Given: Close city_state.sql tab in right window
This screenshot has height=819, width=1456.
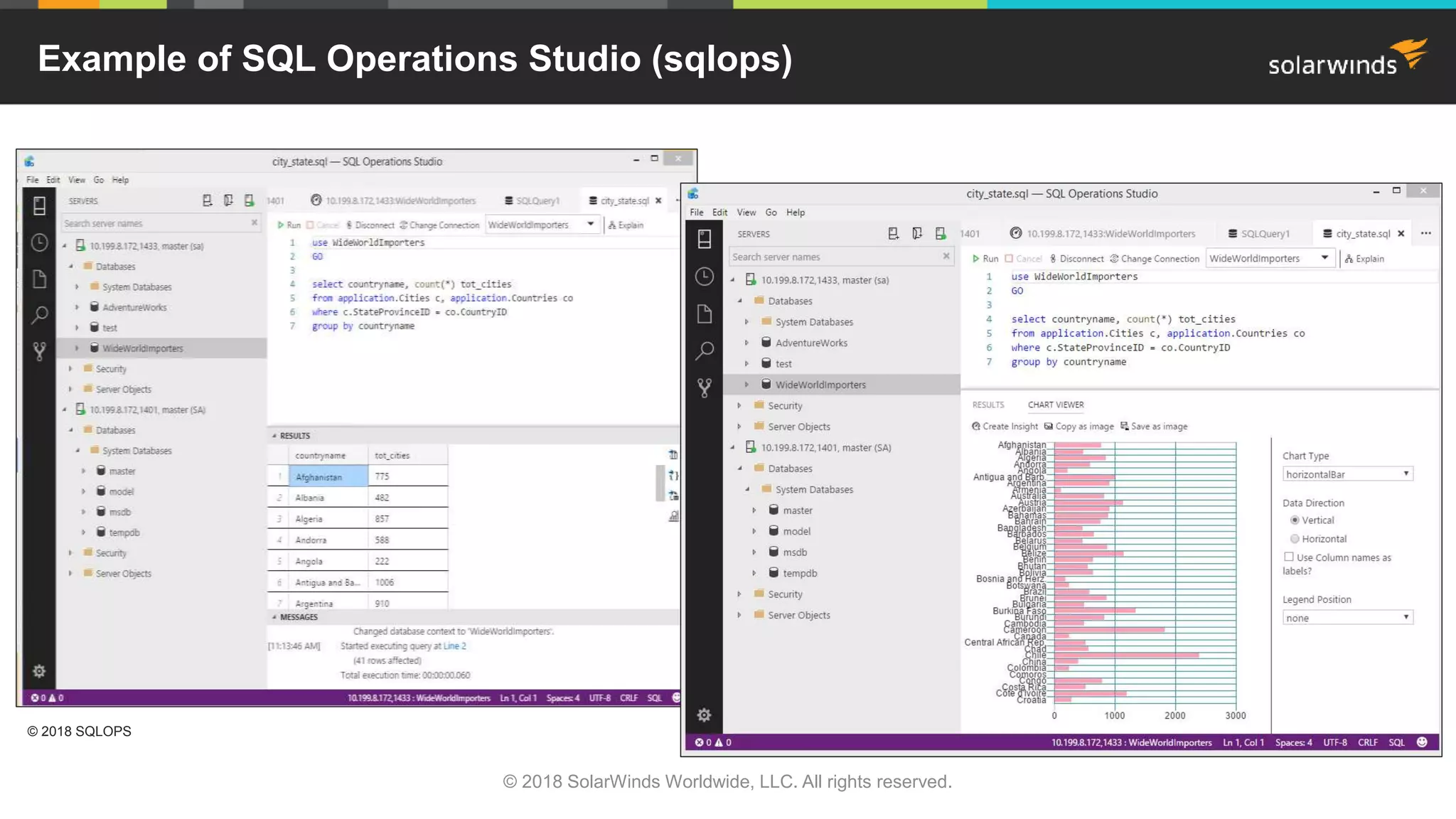Looking at the screenshot, I should coord(1401,233).
